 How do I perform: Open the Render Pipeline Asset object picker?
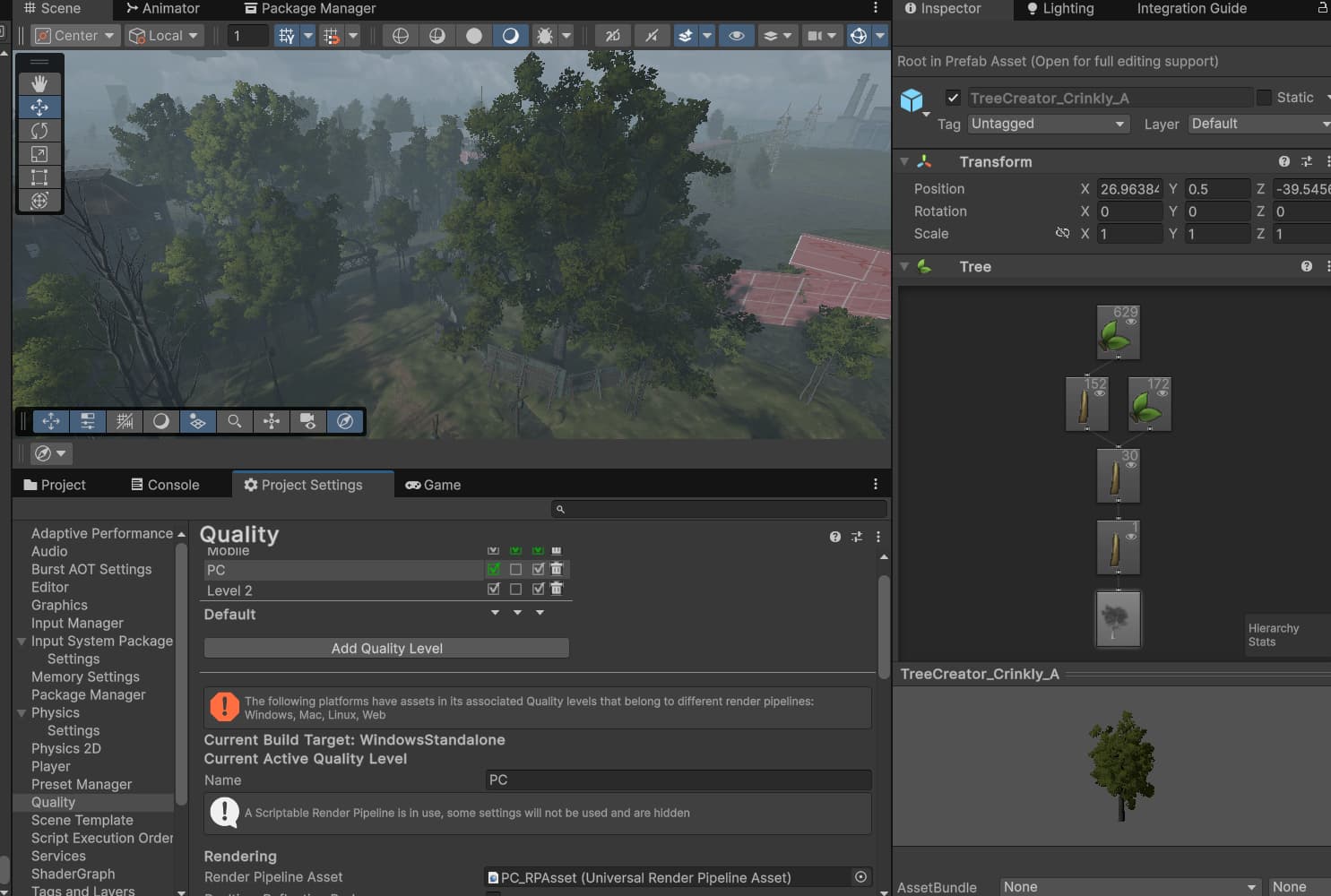point(860,877)
